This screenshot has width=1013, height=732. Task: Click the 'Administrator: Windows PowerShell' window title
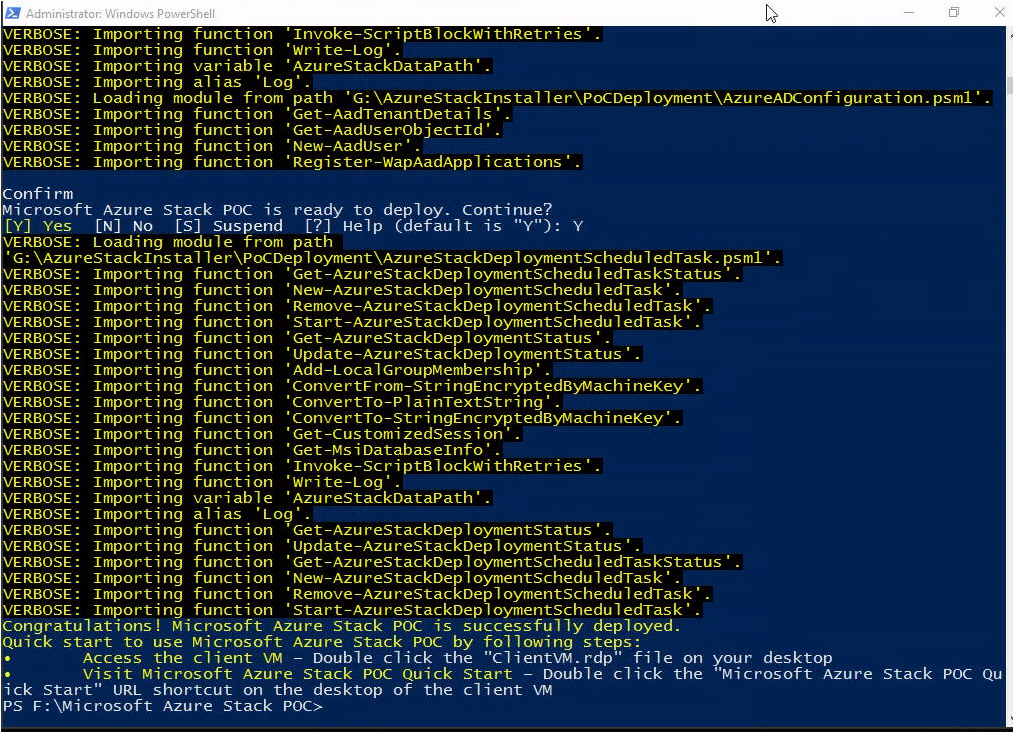click(120, 13)
